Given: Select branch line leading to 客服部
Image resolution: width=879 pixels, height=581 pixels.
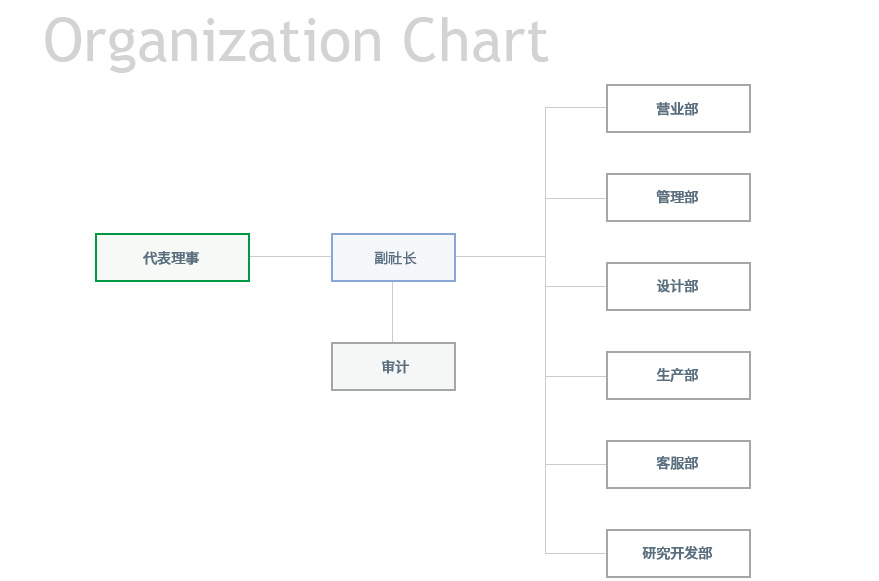Looking at the screenshot, I should point(576,465).
